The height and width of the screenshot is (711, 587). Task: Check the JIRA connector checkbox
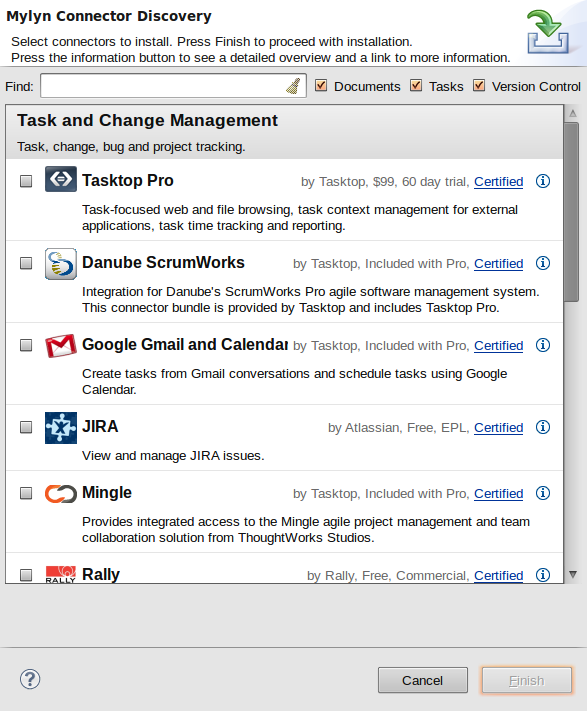(x=26, y=428)
